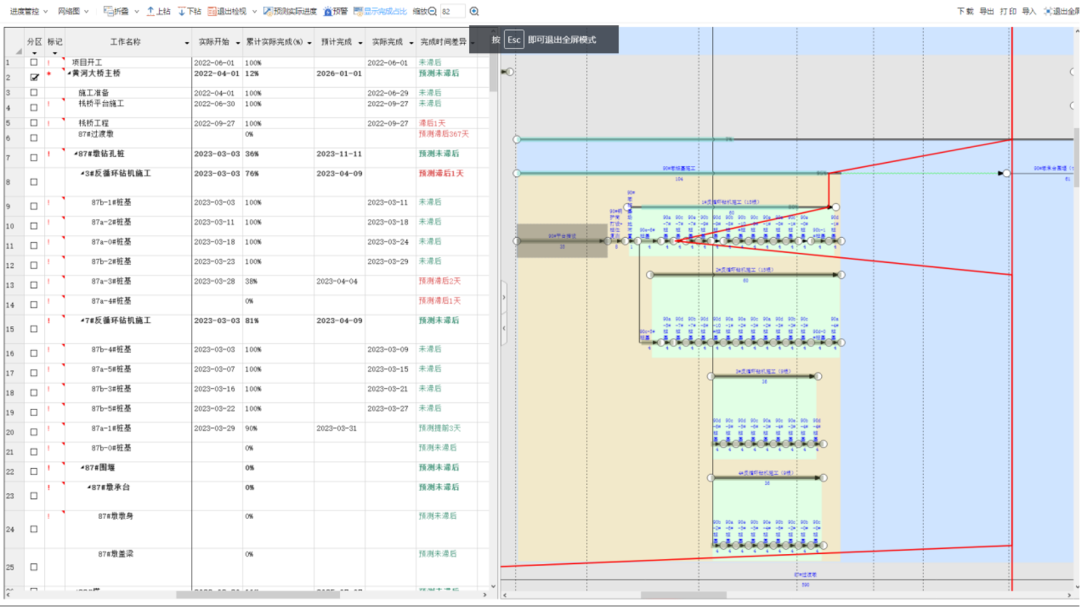Image resolution: width=1080 pixels, height=607 pixels.
Task: Check the box for 87b-1#桩基 row
Action: pyautogui.click(x=34, y=206)
